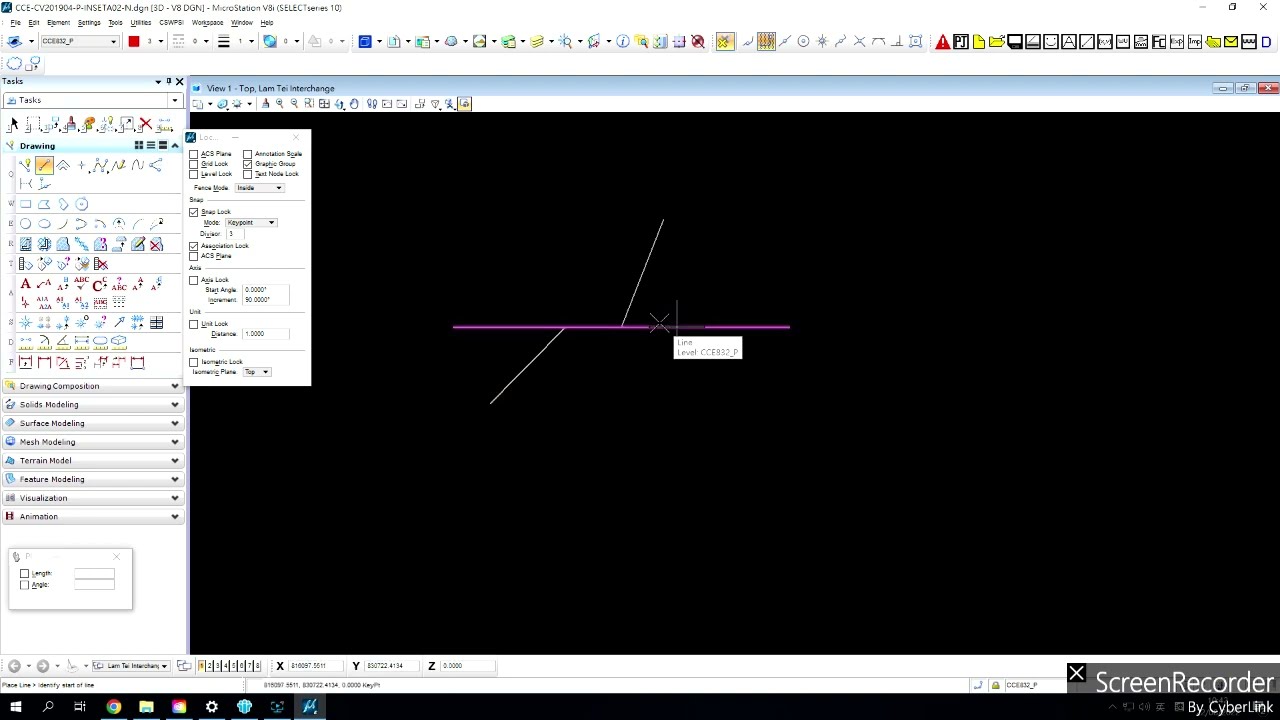1280x720 pixels.
Task: Select the Place Table grid tool
Action: [x=157, y=322]
